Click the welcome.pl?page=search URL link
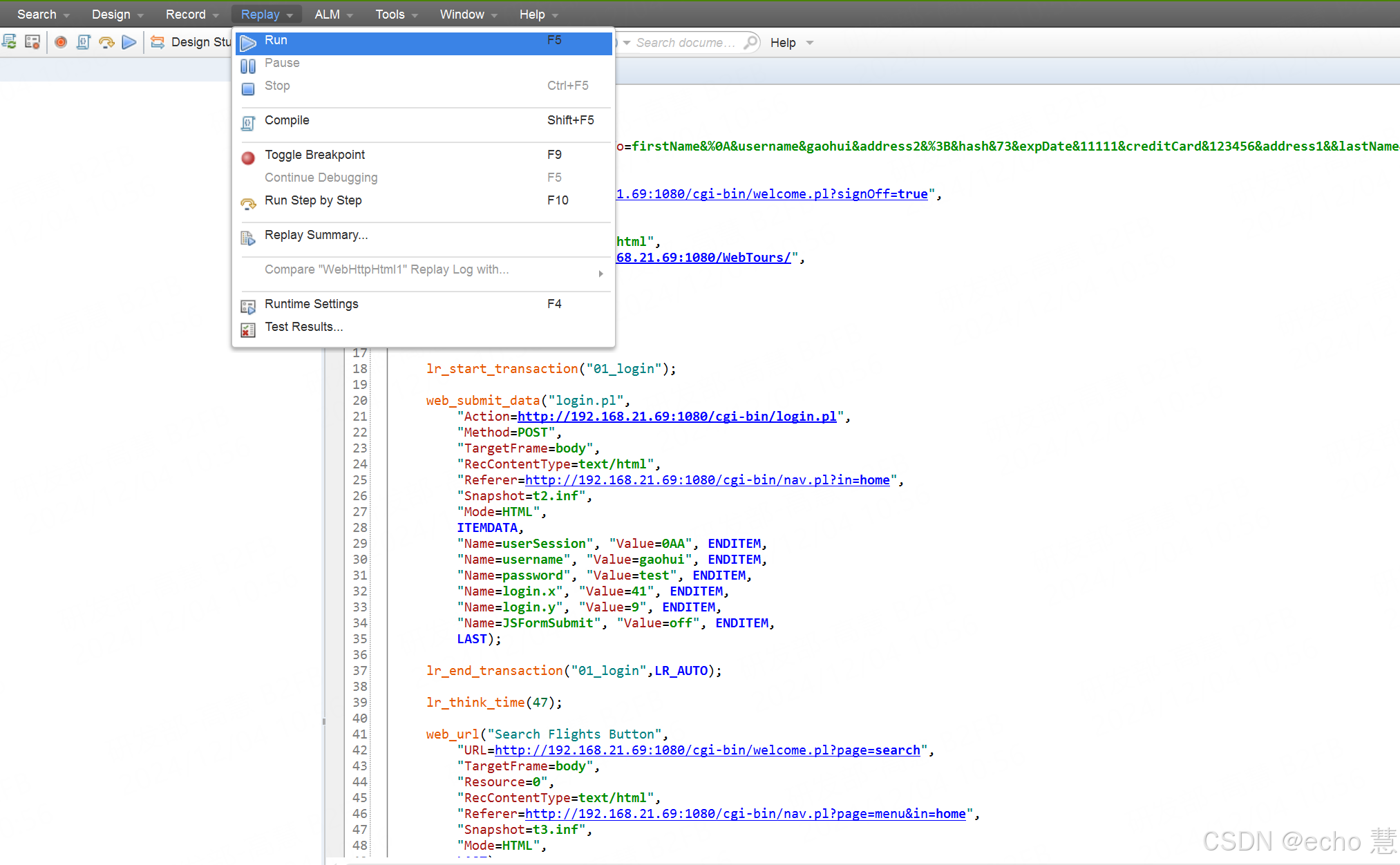Screen dimensions: 1400x865 707,750
